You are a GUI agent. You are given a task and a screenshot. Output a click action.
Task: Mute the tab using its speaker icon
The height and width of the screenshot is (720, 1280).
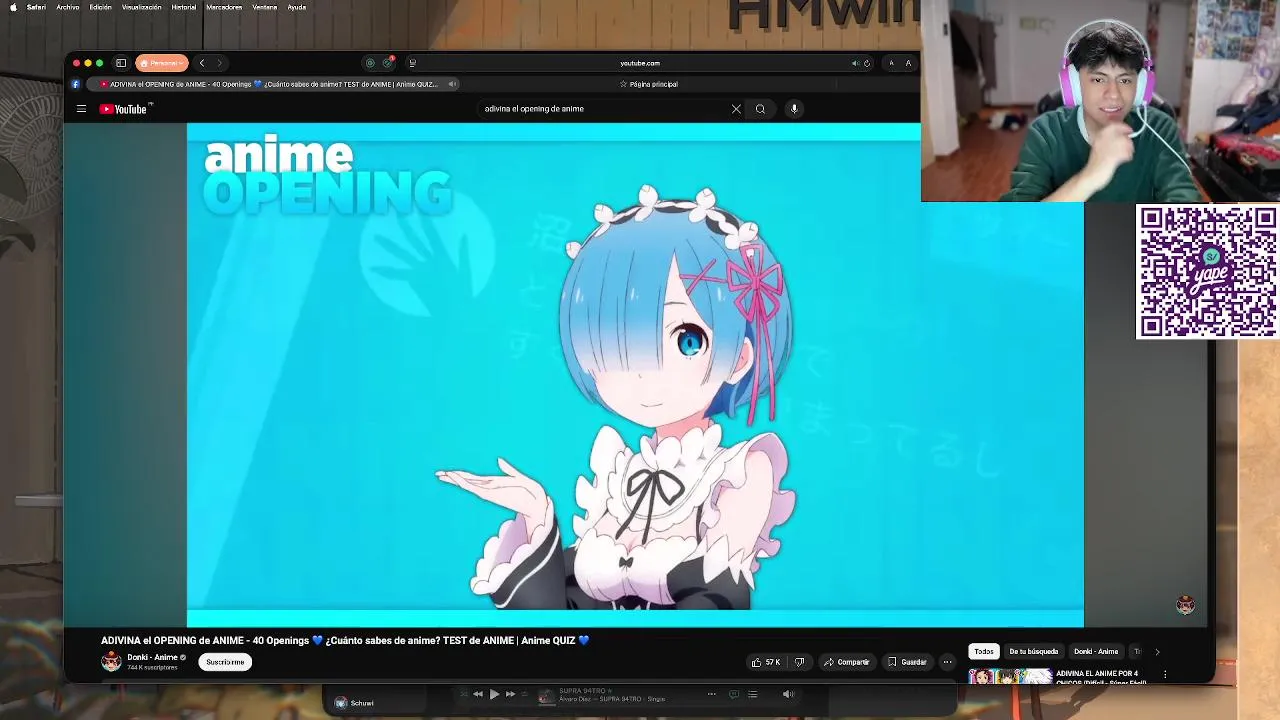[452, 84]
